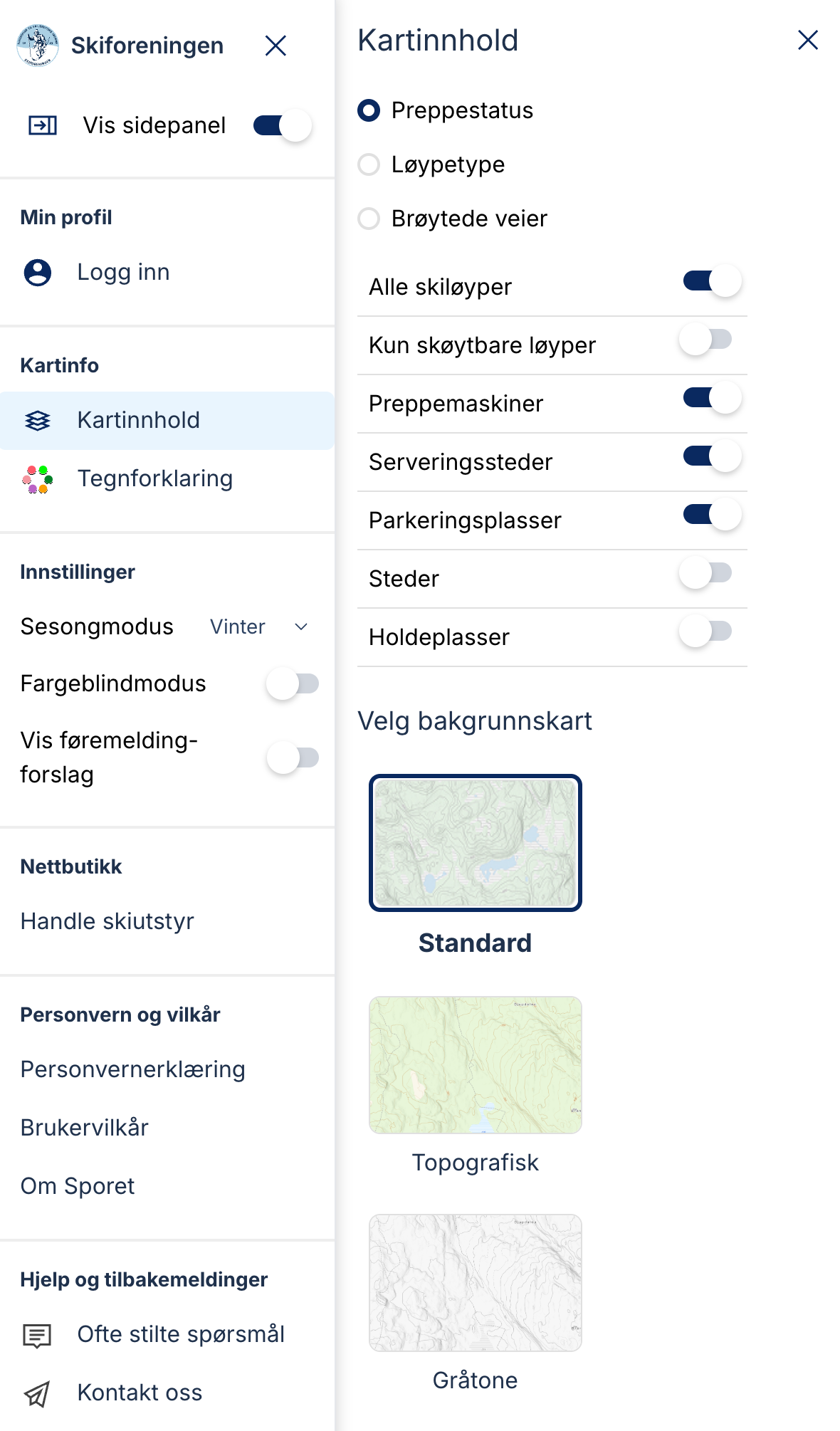This screenshot has width=840, height=1431.
Task: Click the Topografisk label text
Action: point(476,1163)
